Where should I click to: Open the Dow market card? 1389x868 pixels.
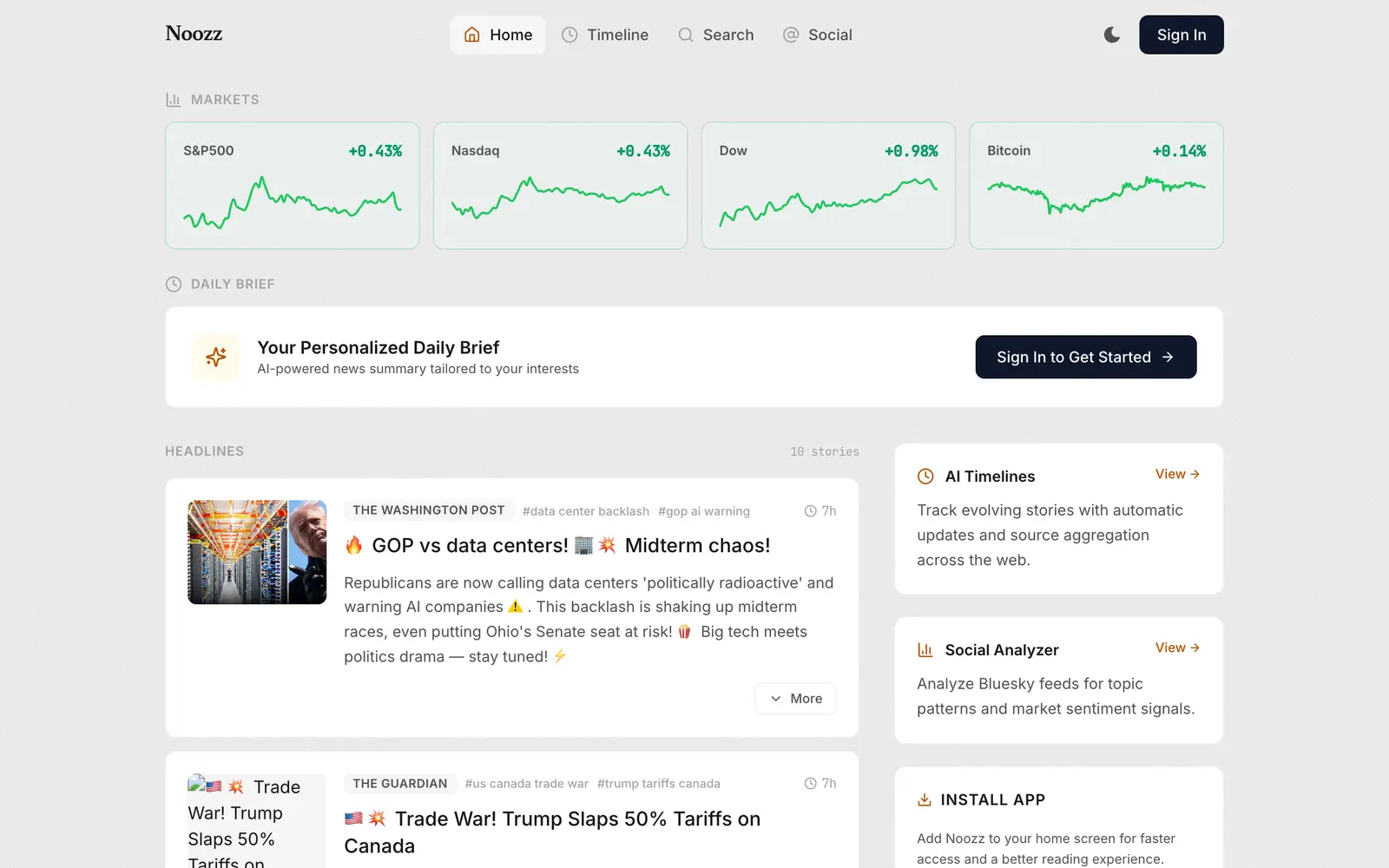pyautogui.click(x=828, y=186)
